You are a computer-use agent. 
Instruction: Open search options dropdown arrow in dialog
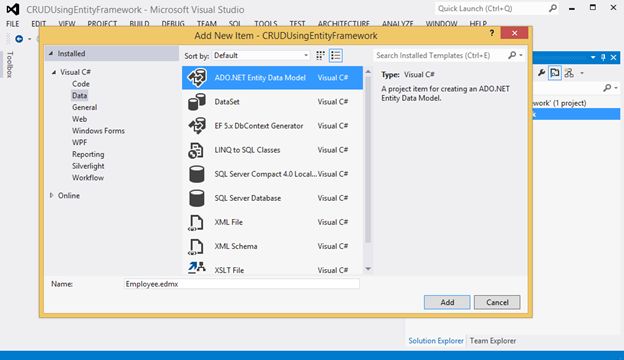(521, 55)
